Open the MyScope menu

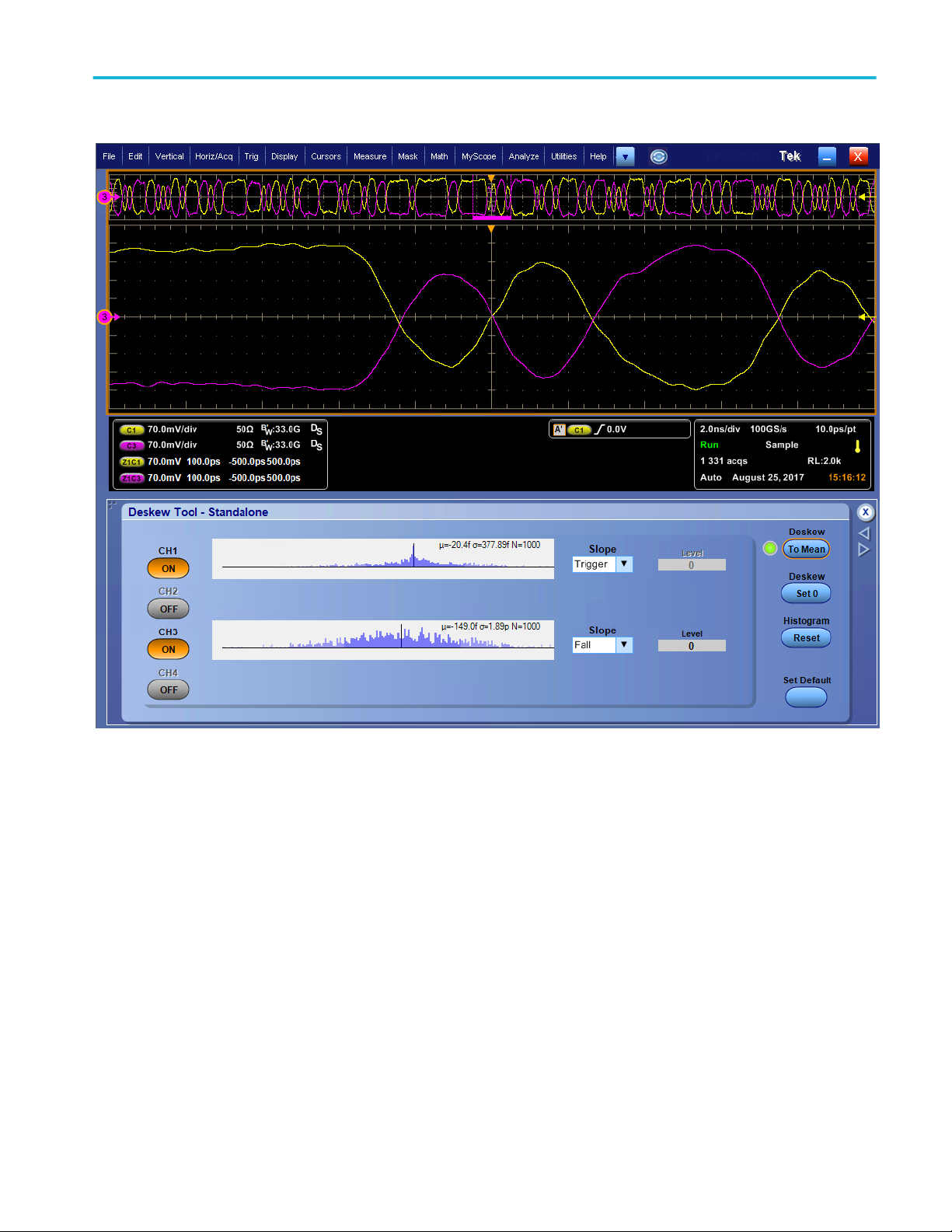click(479, 156)
